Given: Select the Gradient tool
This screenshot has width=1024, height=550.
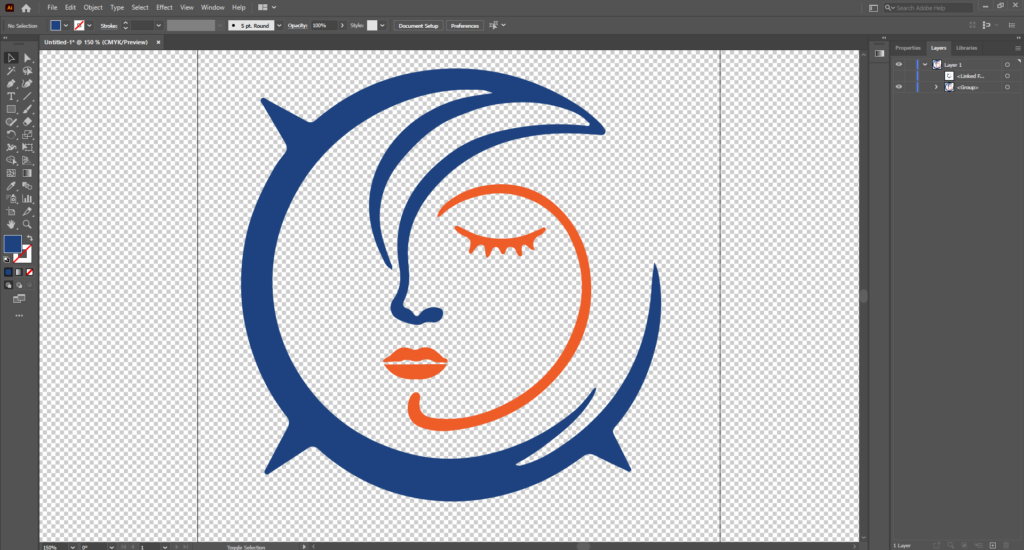Looking at the screenshot, I should pyautogui.click(x=27, y=173).
